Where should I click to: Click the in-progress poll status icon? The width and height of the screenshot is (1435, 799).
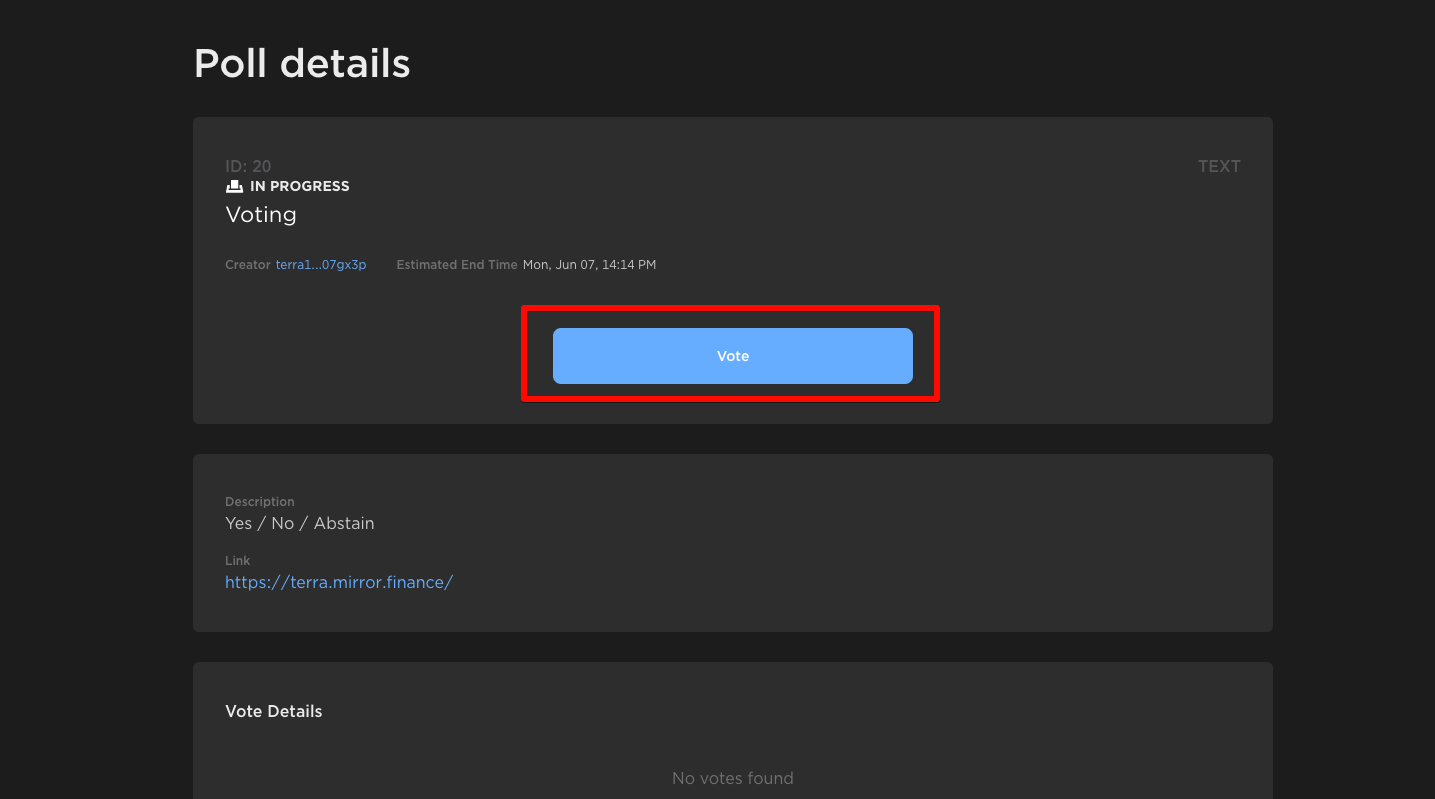point(234,186)
